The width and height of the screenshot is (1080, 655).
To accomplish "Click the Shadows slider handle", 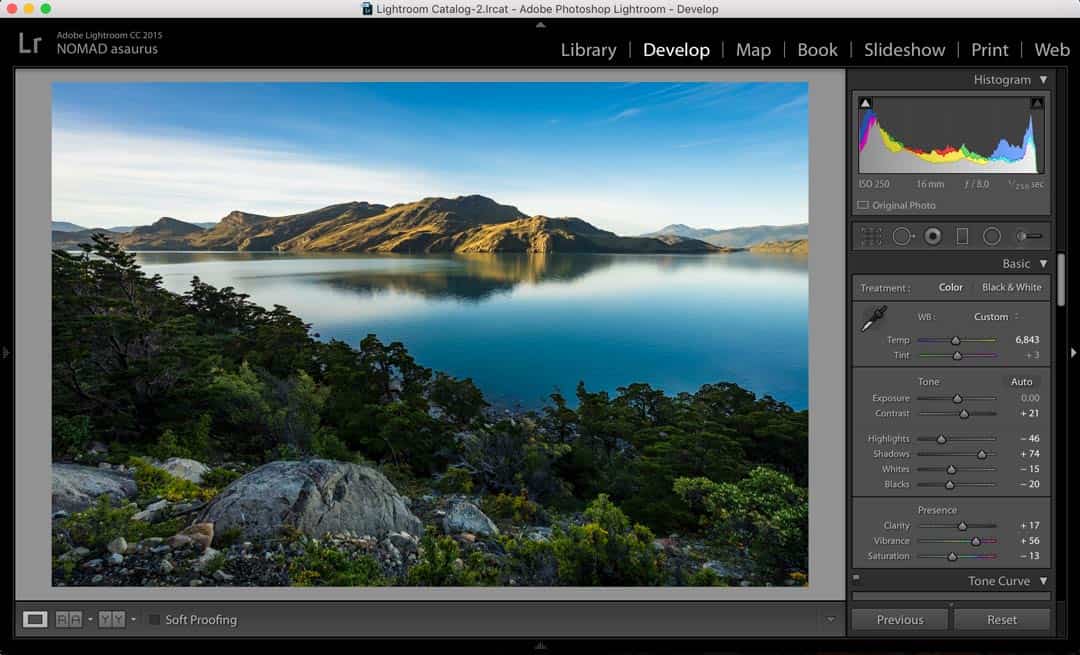I will [x=981, y=455].
